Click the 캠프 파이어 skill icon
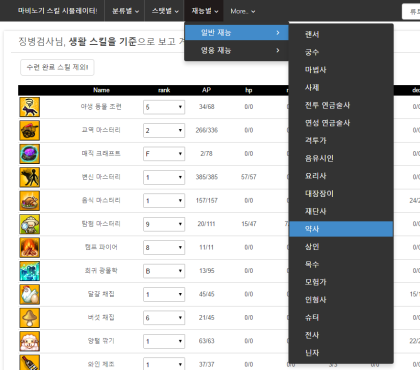This screenshot has width=420, height=370. (x=30, y=247)
